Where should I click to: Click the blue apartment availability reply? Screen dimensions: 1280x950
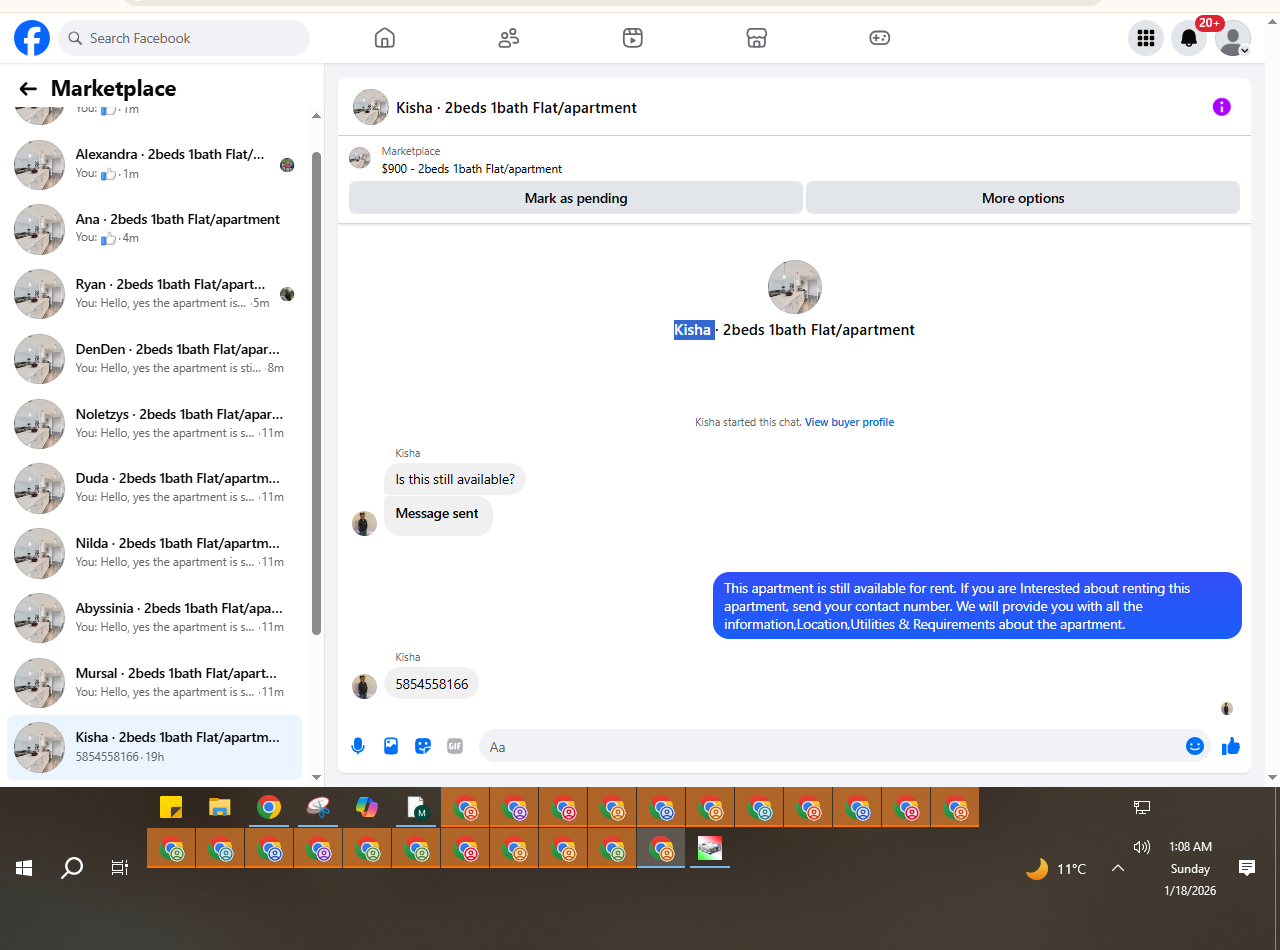977,606
